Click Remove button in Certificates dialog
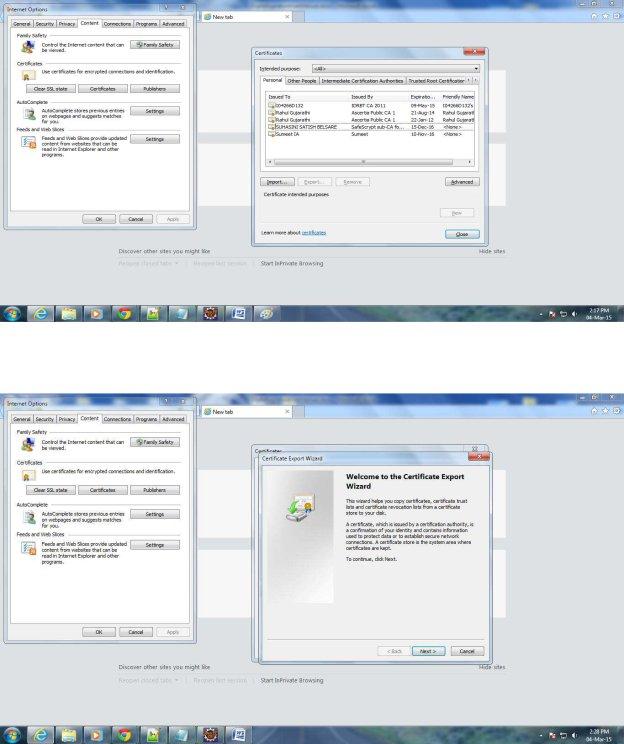This screenshot has height=744, width=624. [x=353, y=182]
